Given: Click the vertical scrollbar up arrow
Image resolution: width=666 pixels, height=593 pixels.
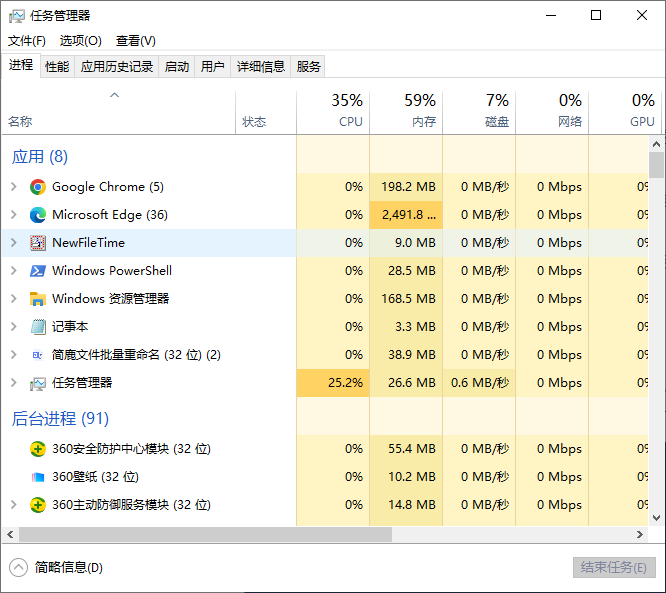Looking at the screenshot, I should click(656, 144).
